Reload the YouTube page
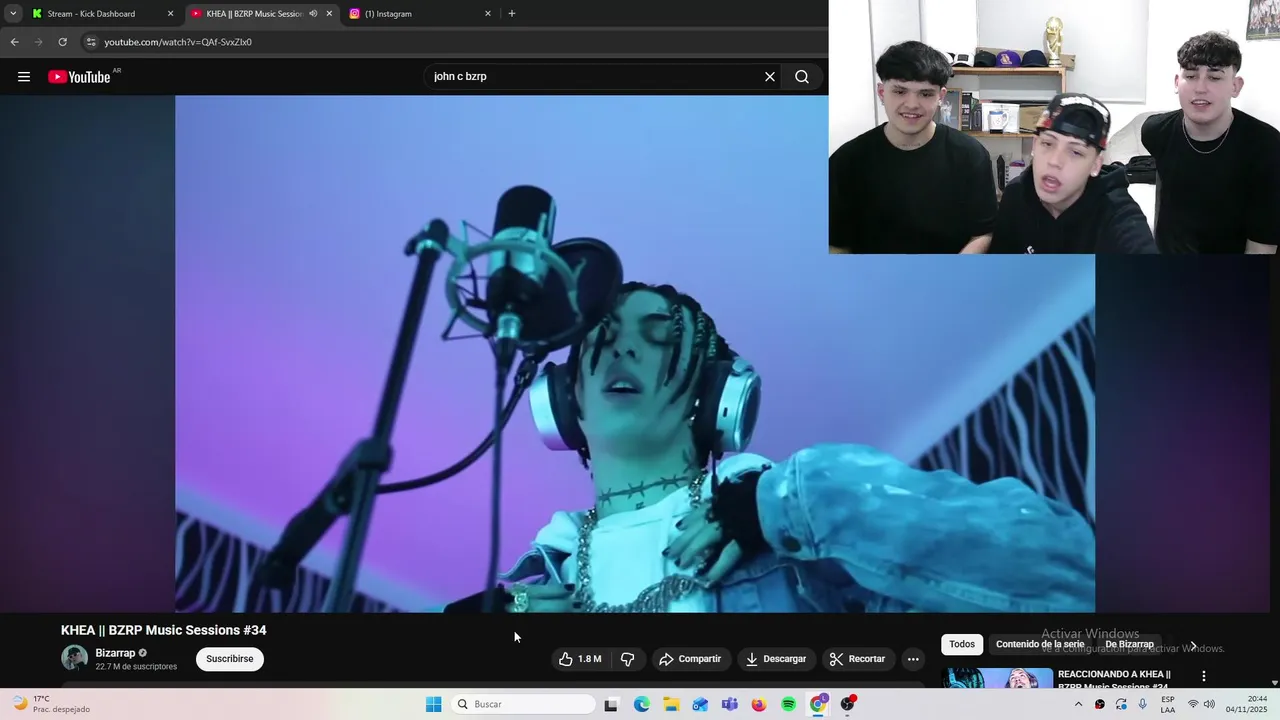The height and width of the screenshot is (720, 1280). tap(62, 42)
